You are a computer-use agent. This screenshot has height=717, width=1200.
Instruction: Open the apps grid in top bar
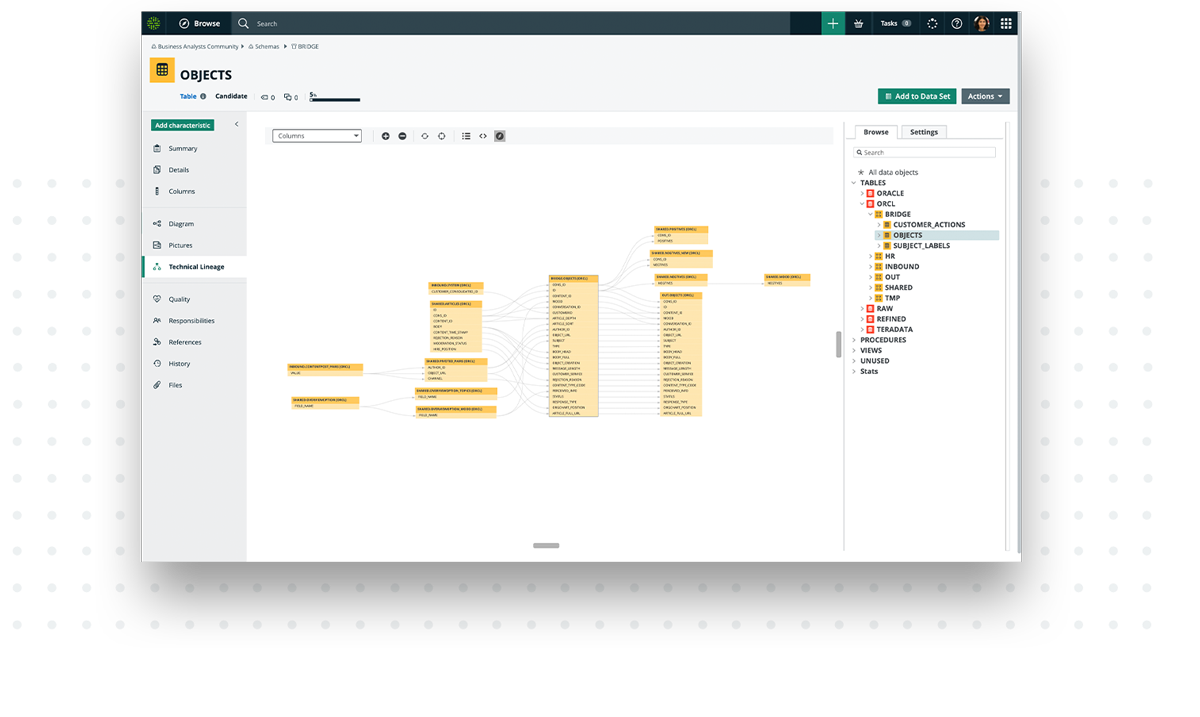tap(1004, 22)
